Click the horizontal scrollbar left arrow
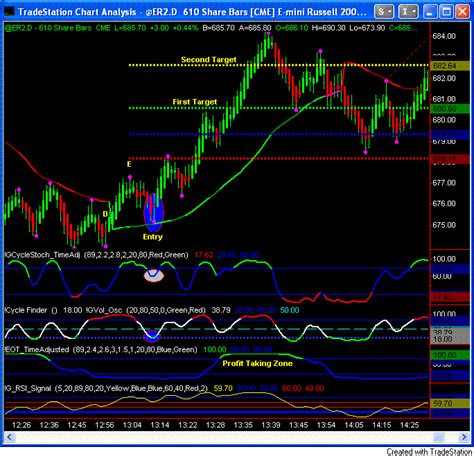The image size is (474, 456). pos(9,437)
